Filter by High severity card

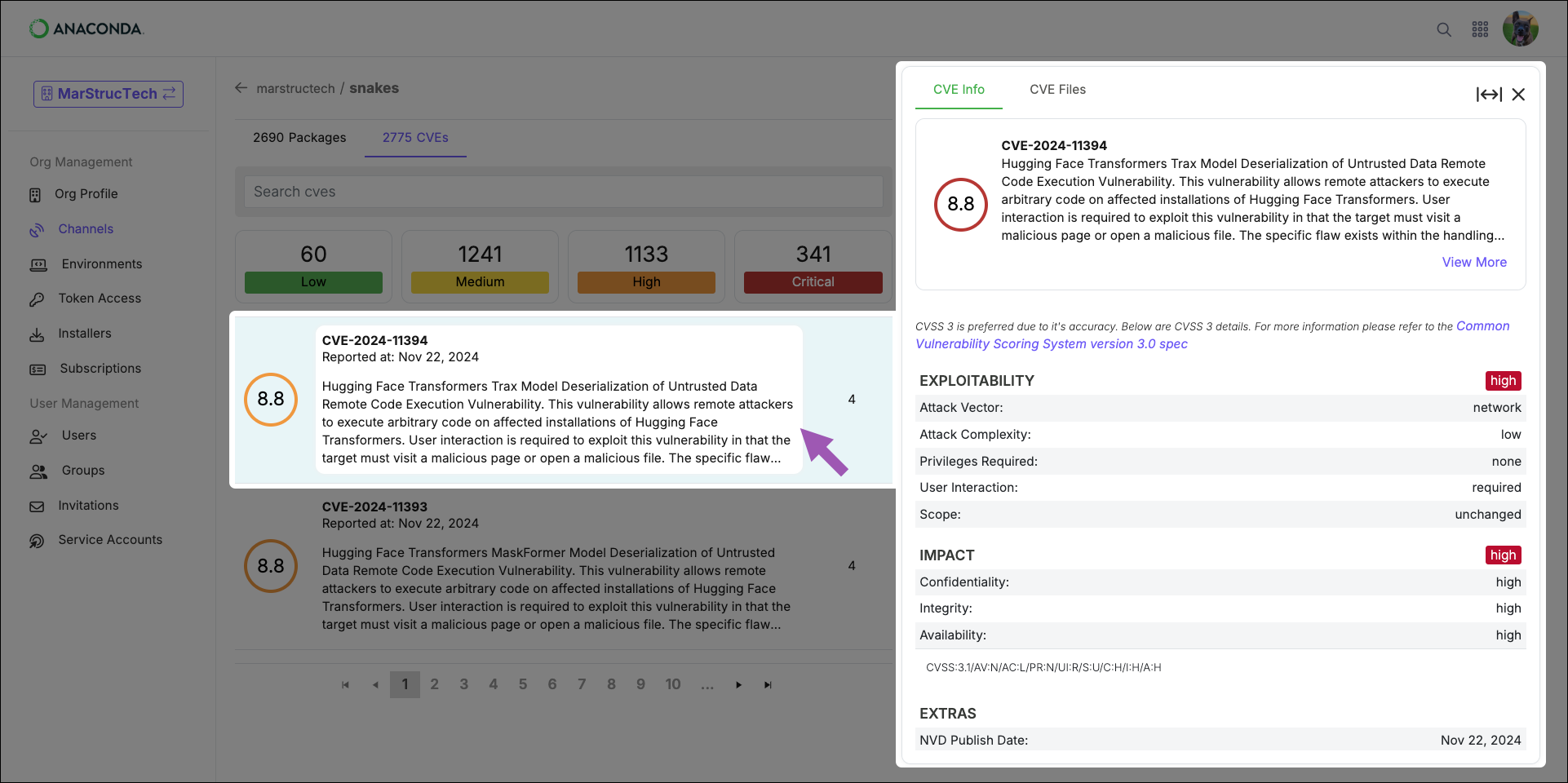pyautogui.click(x=646, y=267)
